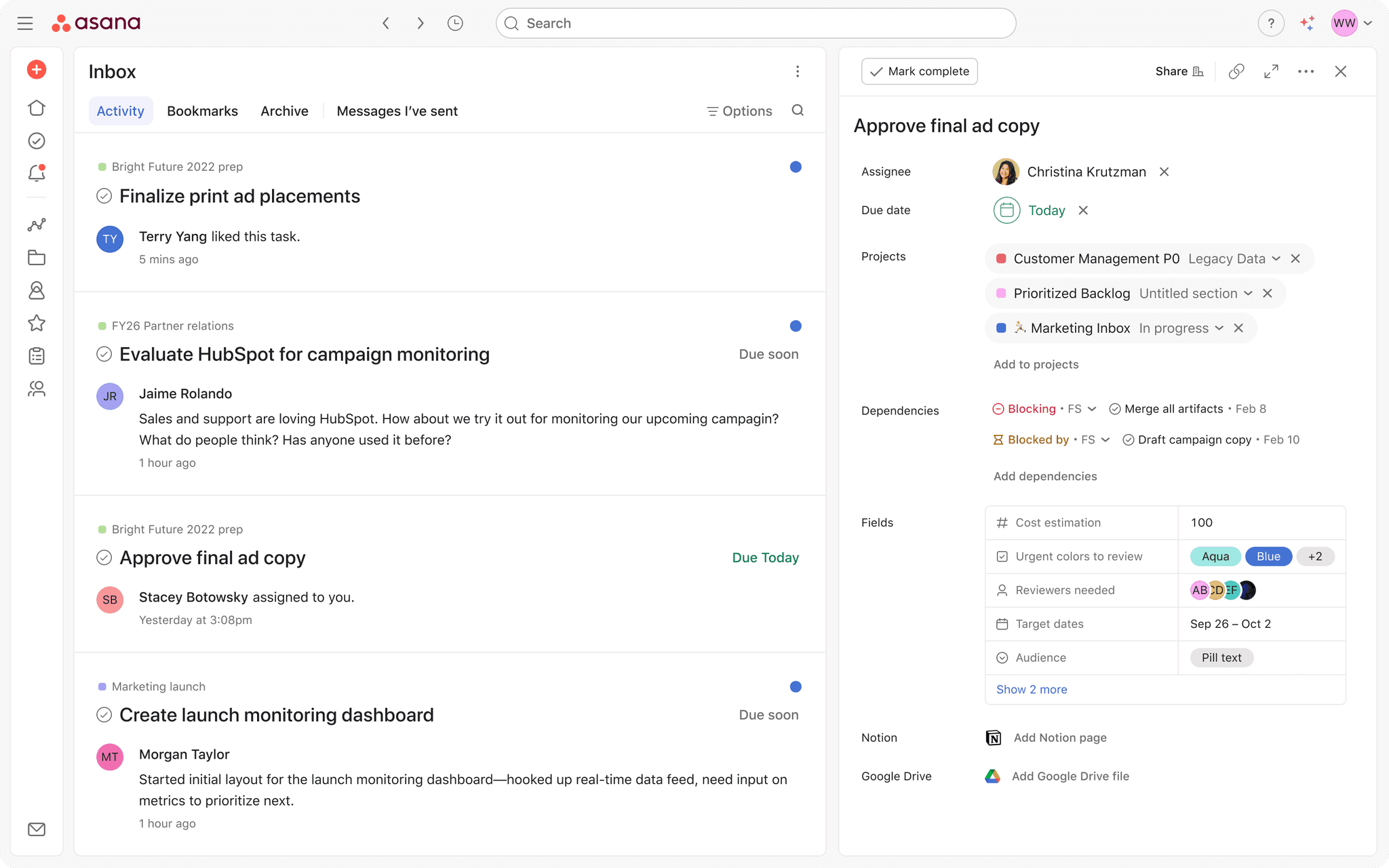
Task: Click Show 2 more fields link
Action: coord(1031,689)
